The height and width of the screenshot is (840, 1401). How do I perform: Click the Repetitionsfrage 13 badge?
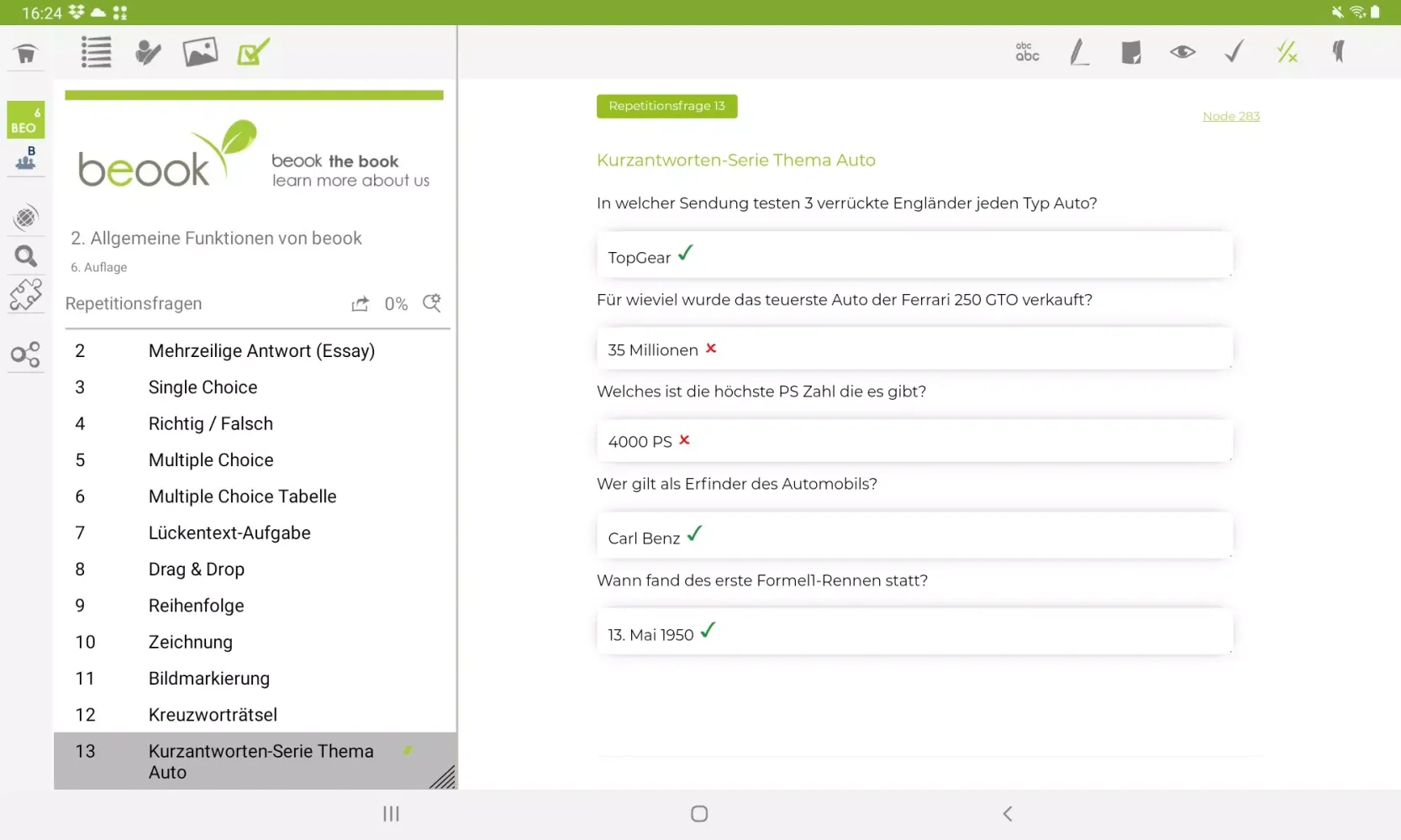pyautogui.click(x=666, y=106)
